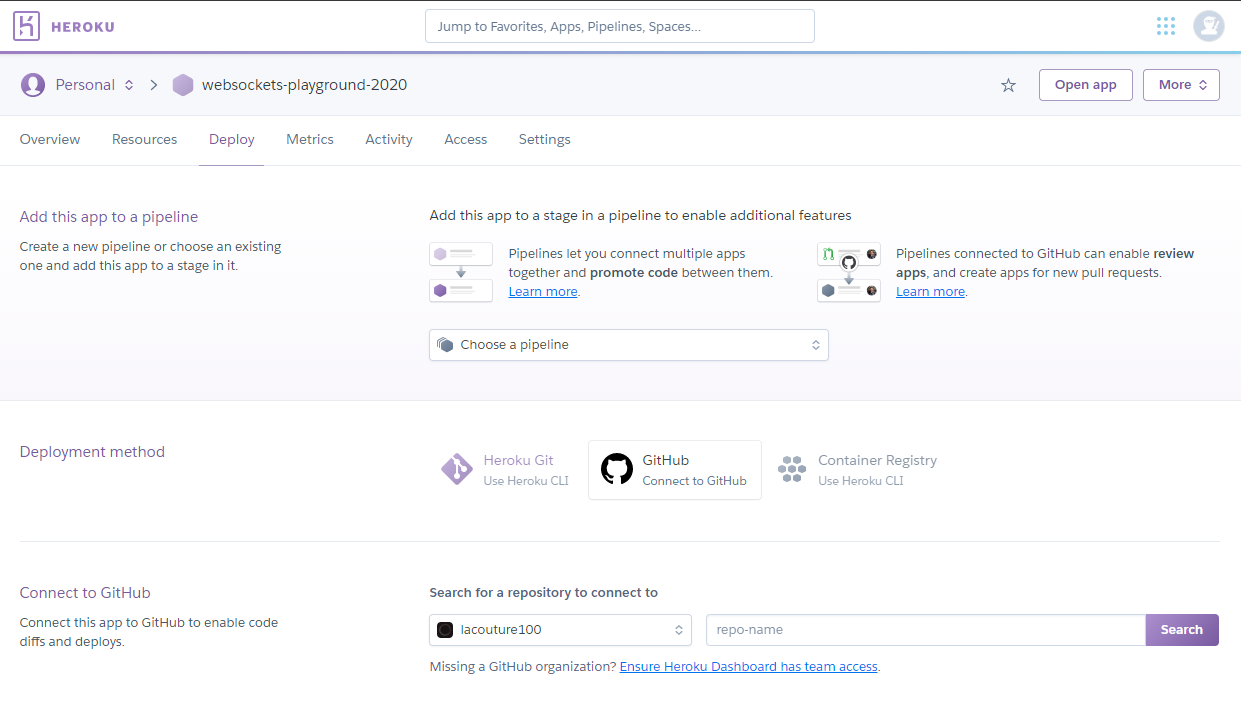Screen dimensions: 1241x722
Task: Click the Deployment method heading
Action: pyautogui.click(x=92, y=452)
